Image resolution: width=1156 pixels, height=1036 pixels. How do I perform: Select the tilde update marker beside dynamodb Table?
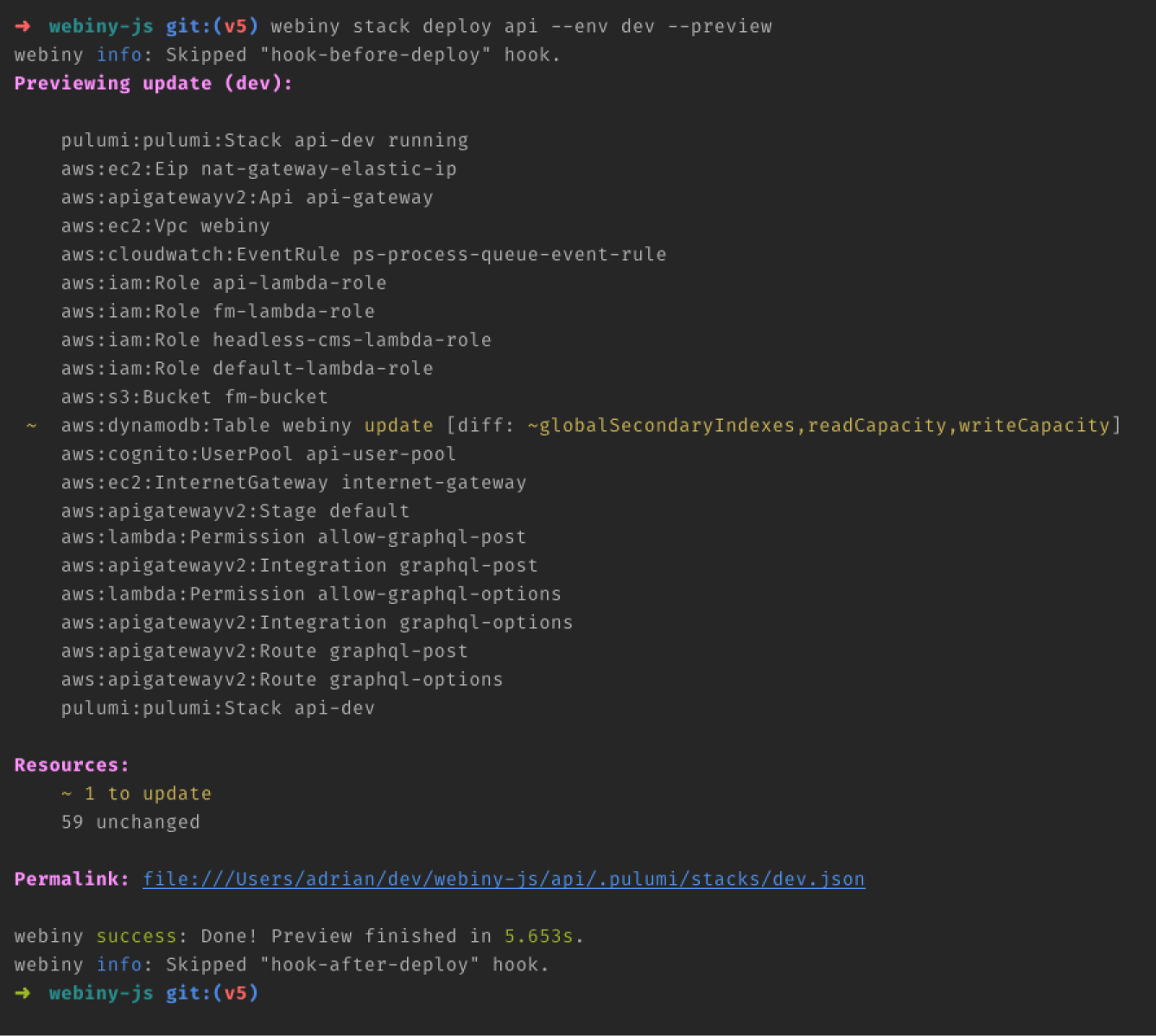[31, 425]
